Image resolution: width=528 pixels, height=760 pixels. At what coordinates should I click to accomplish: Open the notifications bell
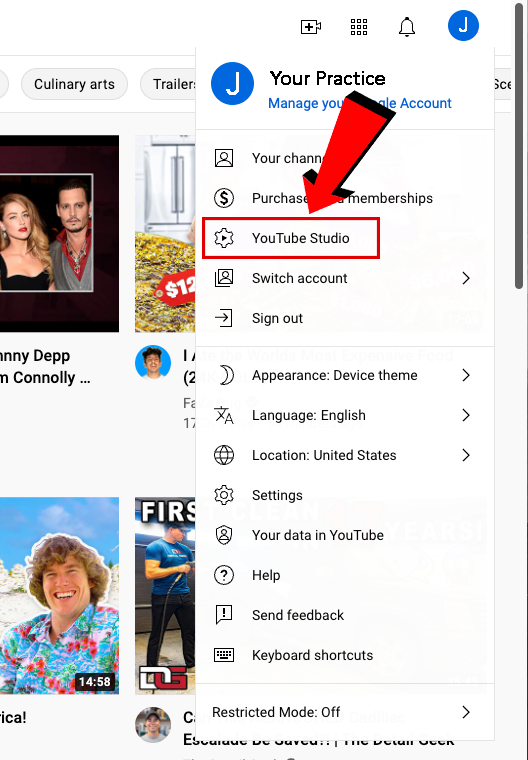(407, 27)
